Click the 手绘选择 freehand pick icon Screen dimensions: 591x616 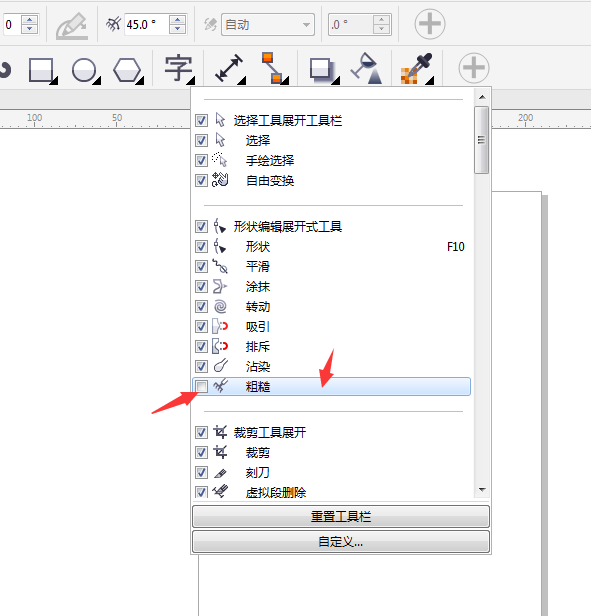coord(220,160)
